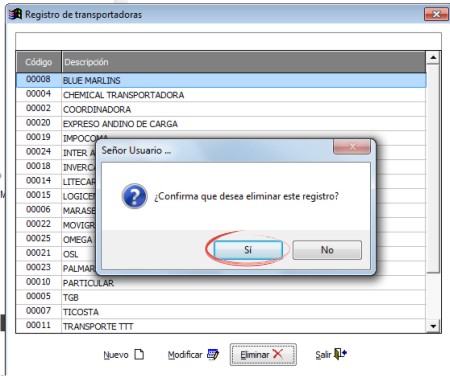The image size is (450, 376).
Task: Click the red X icon on Eliminar
Action: (277, 354)
